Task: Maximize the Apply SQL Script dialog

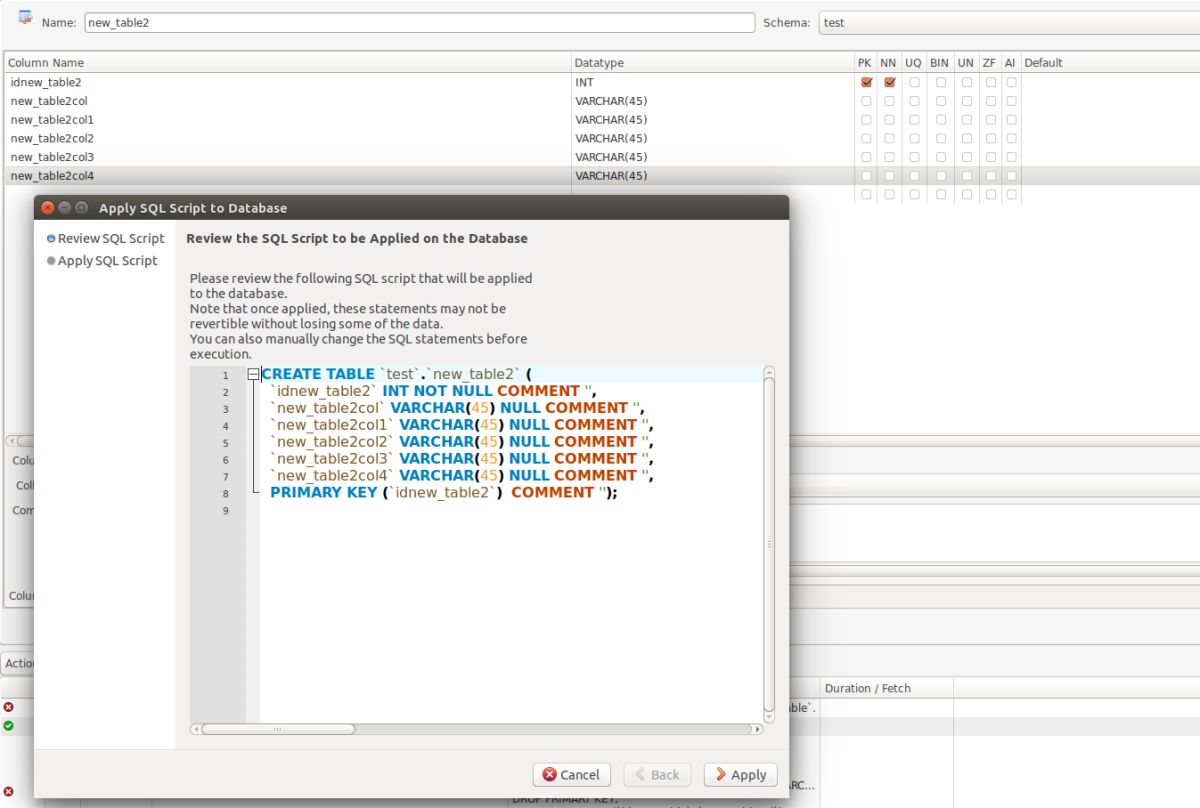Action: [x=81, y=208]
